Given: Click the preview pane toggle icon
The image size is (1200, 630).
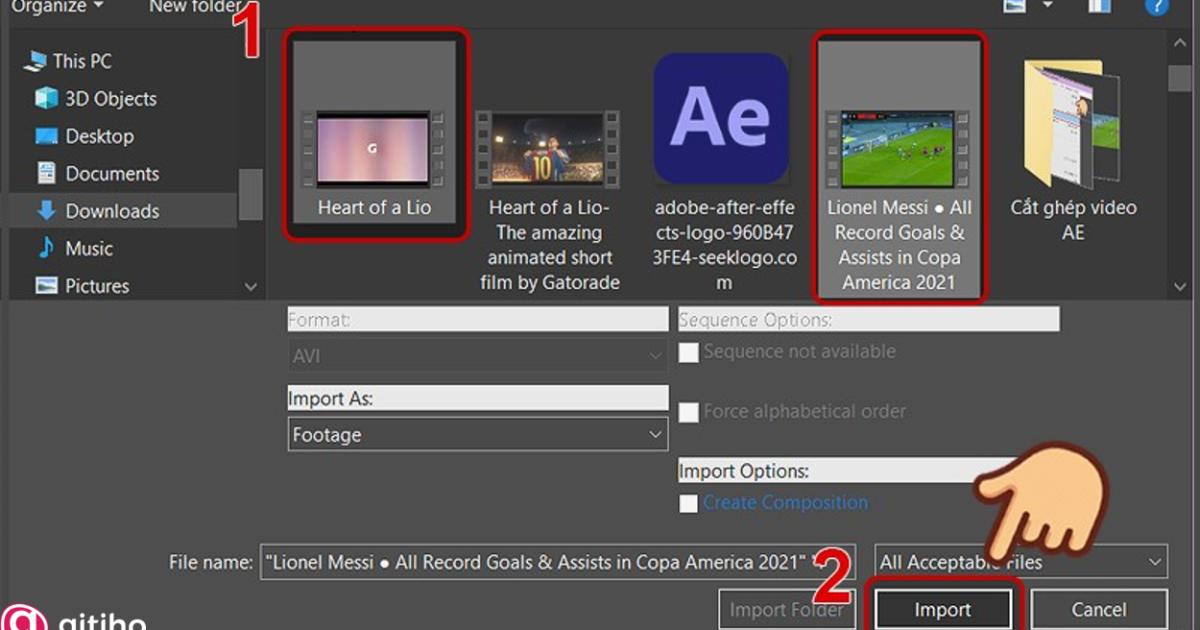Looking at the screenshot, I should point(1098,7).
